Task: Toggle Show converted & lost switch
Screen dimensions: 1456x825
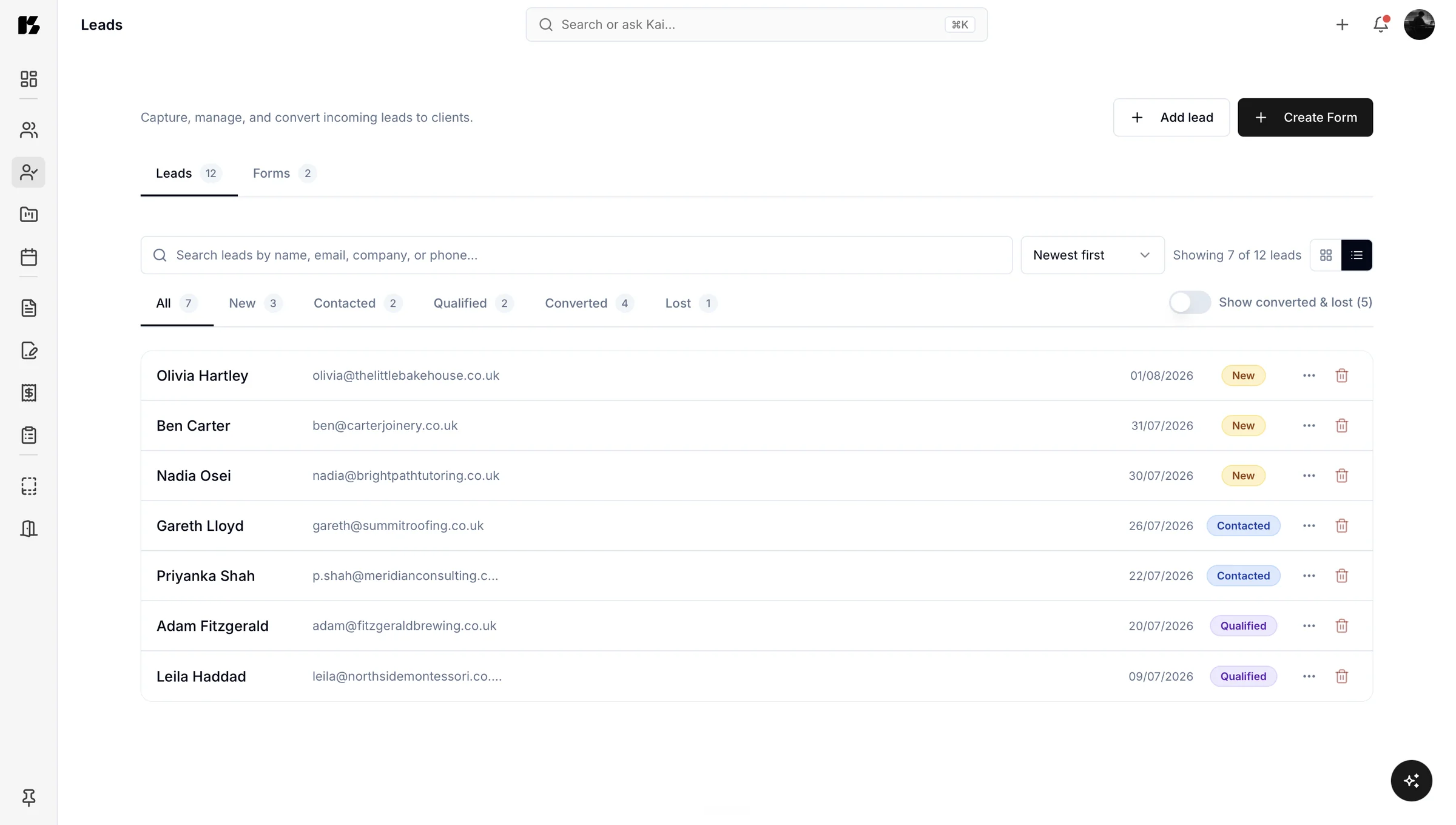Action: coord(1190,302)
